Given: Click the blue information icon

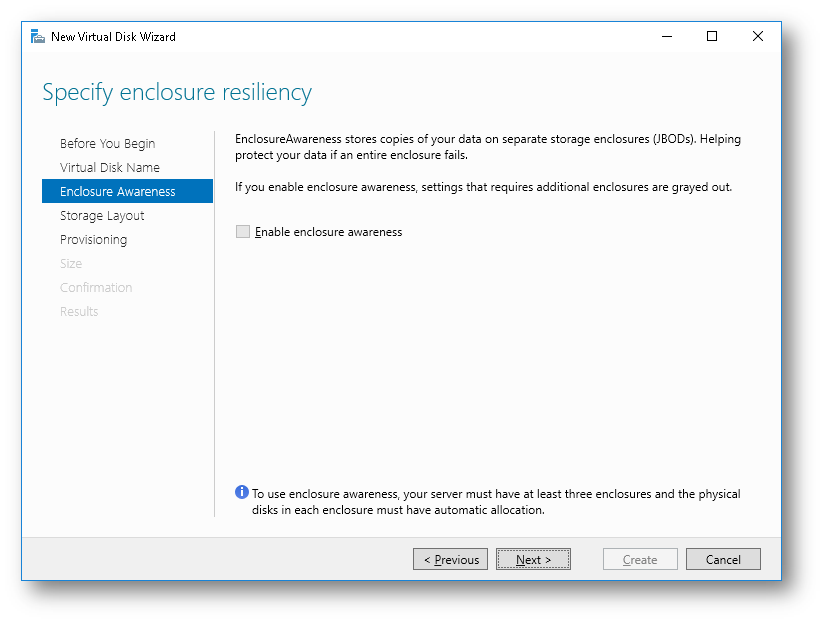Looking at the screenshot, I should [241, 492].
